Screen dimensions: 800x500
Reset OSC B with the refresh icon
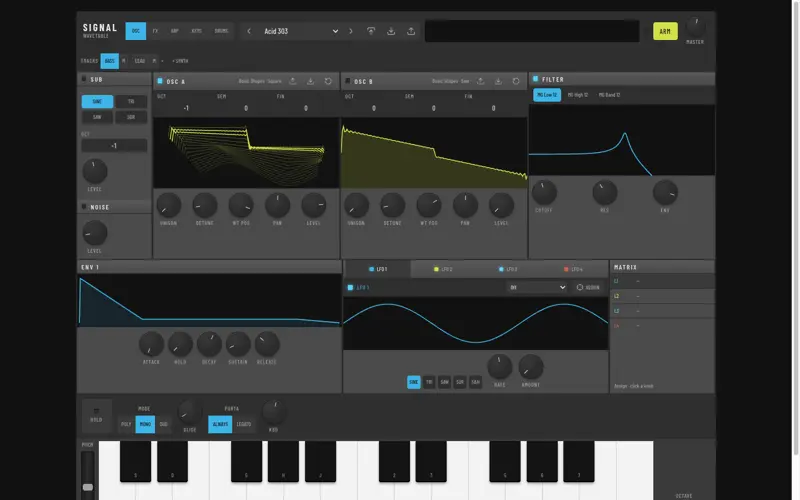click(x=516, y=81)
